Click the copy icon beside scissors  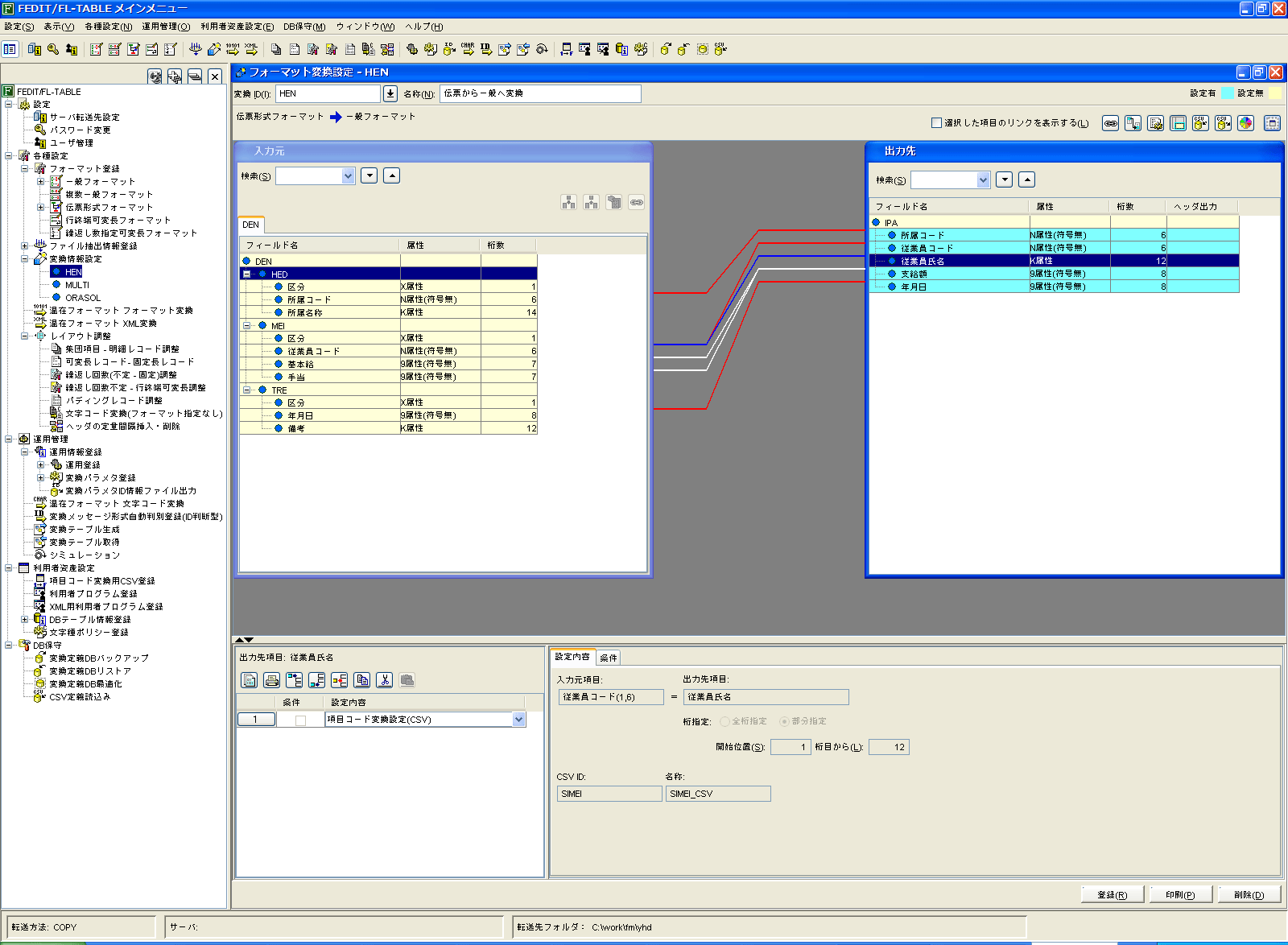[362, 680]
